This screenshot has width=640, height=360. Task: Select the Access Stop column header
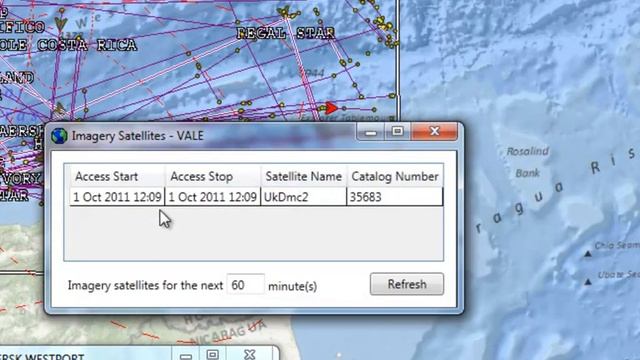212,176
